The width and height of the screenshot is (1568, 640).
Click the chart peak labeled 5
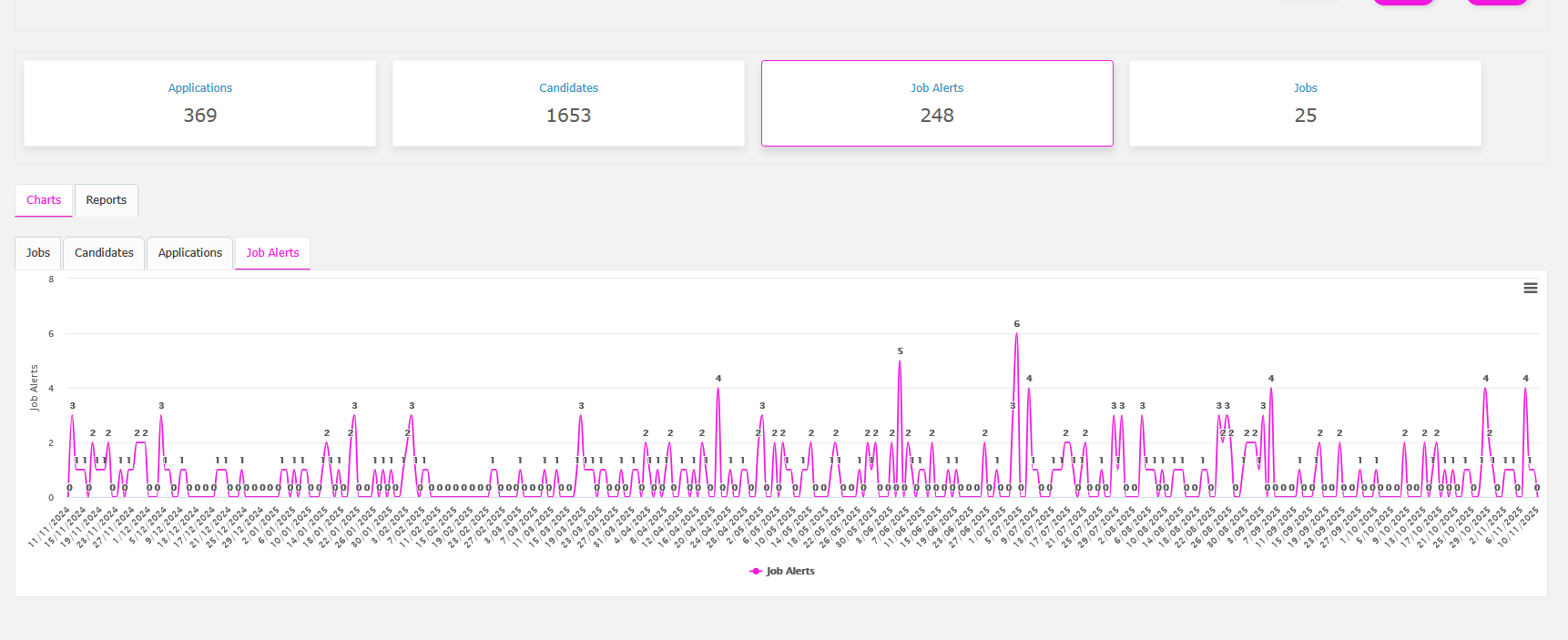[x=900, y=361]
